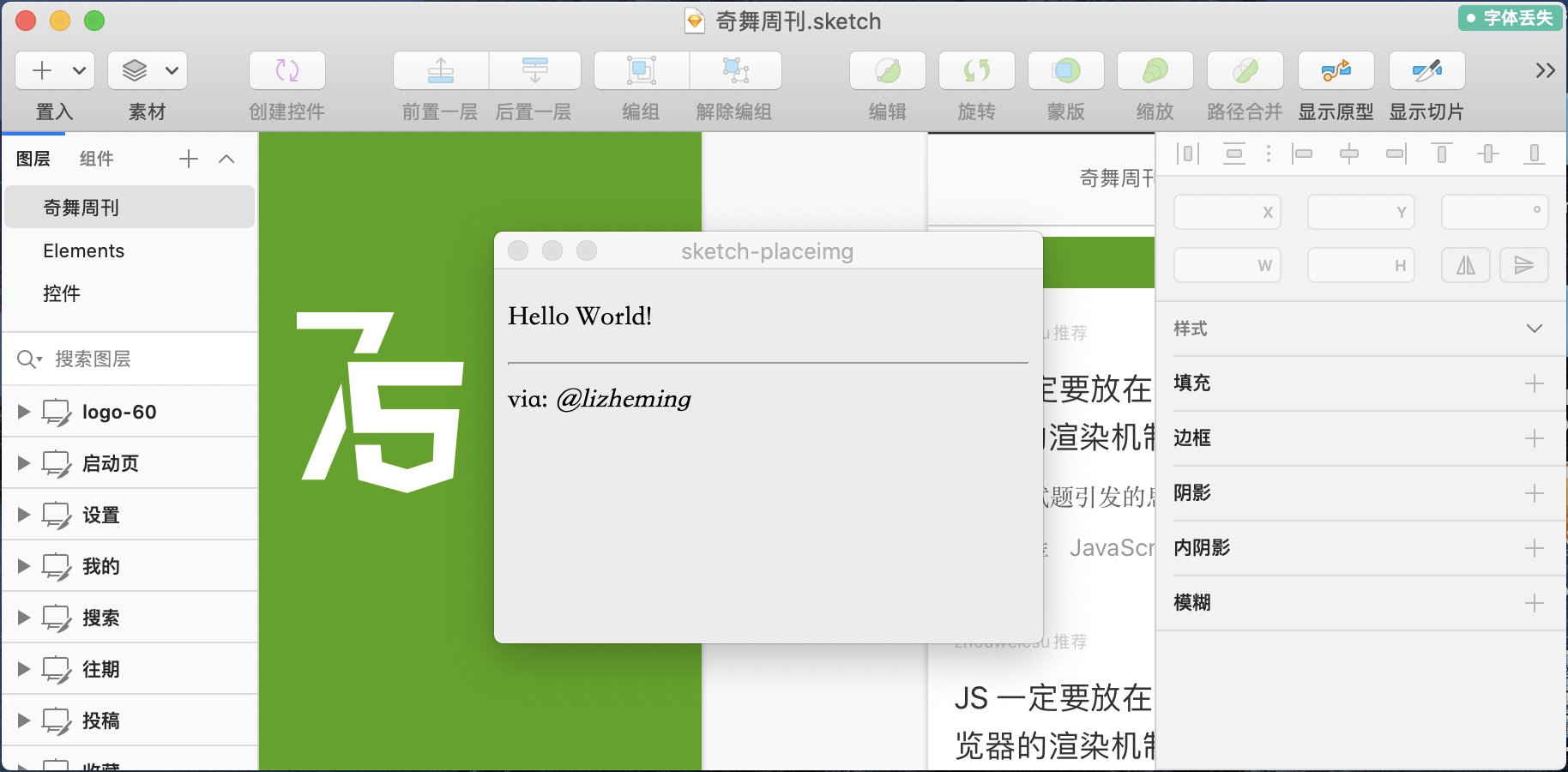The image size is (1568, 772).
Task: Click the 蒙版 mask tool icon
Action: click(1066, 70)
